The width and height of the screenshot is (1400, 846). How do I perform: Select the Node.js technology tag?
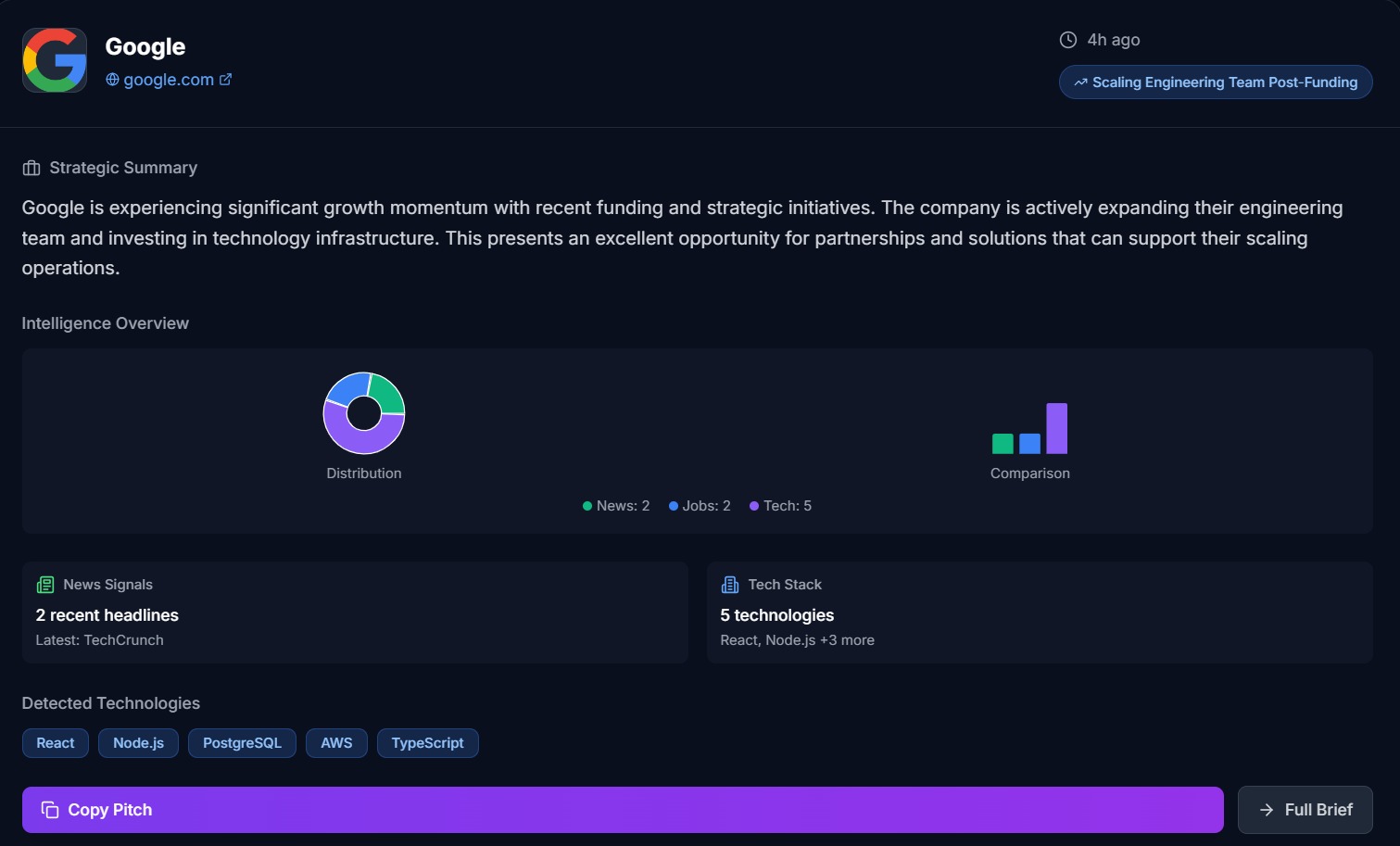click(139, 743)
